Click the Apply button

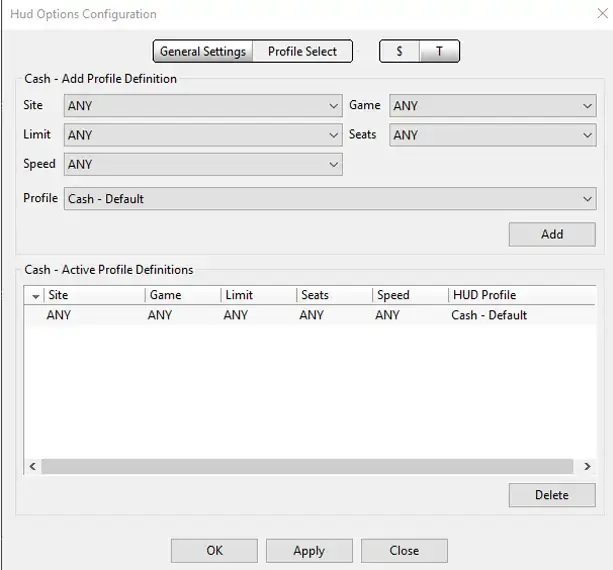point(309,550)
